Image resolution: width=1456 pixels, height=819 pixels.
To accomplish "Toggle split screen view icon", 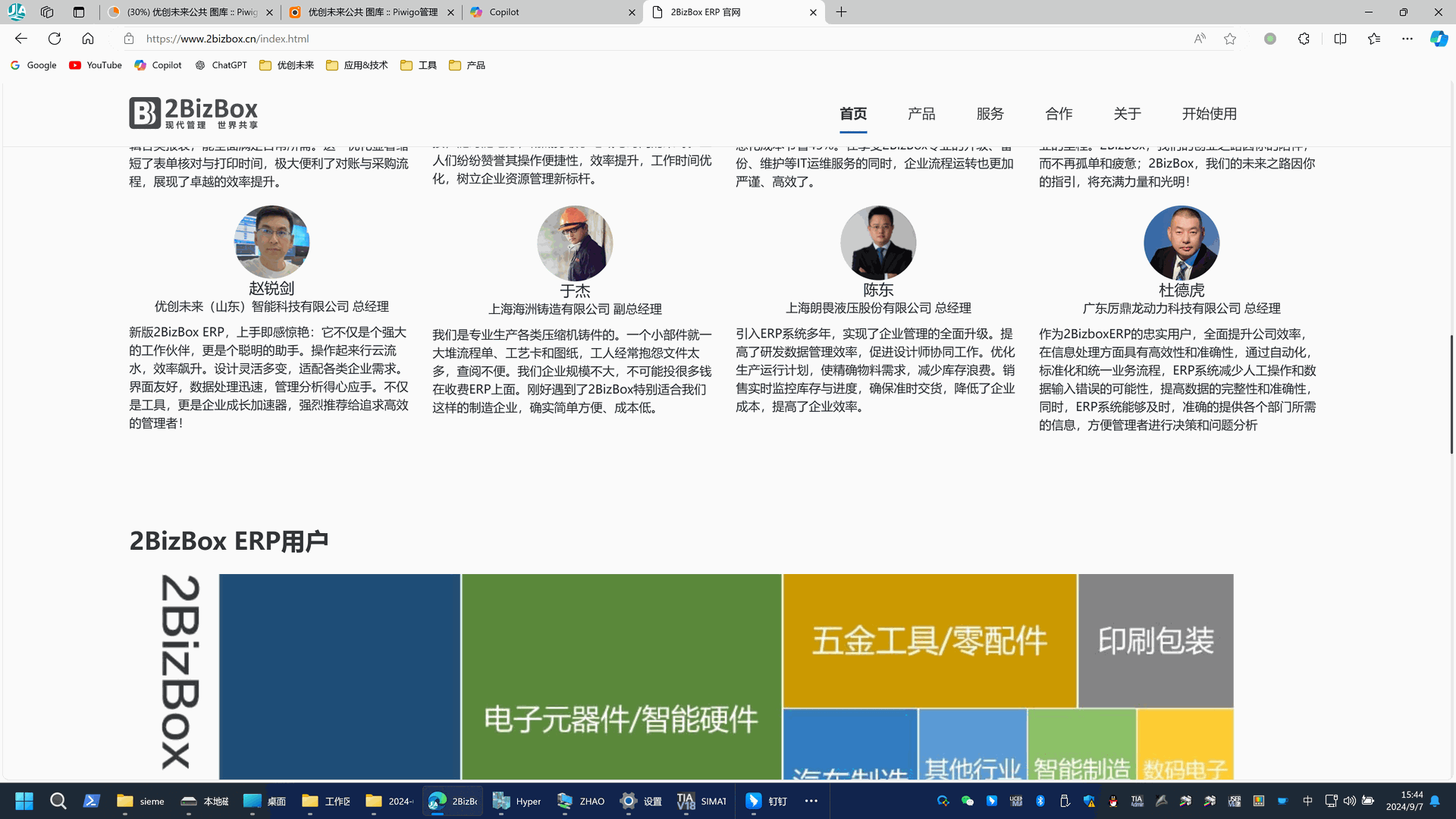I will (x=1340, y=39).
